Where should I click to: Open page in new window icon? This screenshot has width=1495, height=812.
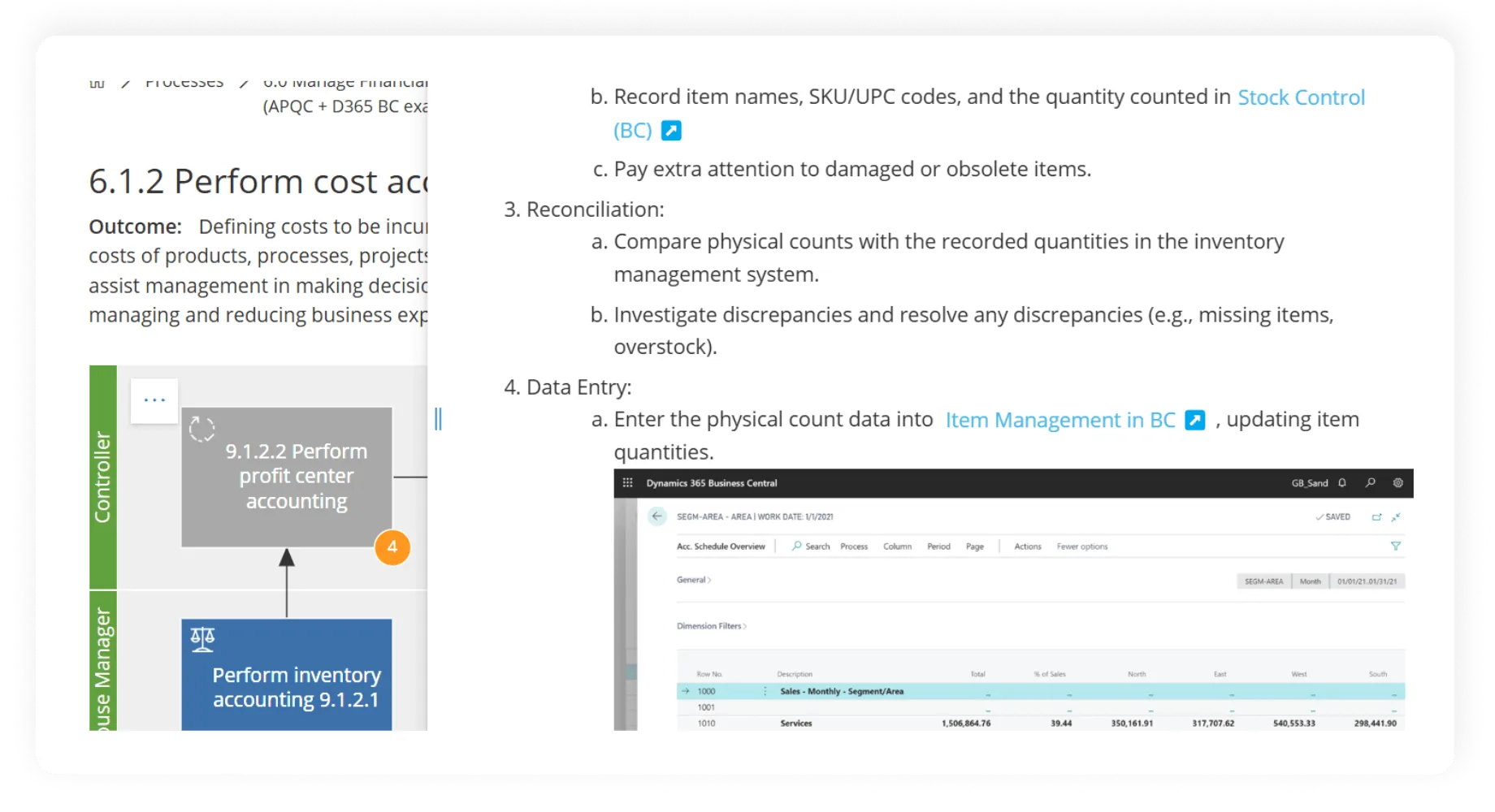coord(1376,517)
